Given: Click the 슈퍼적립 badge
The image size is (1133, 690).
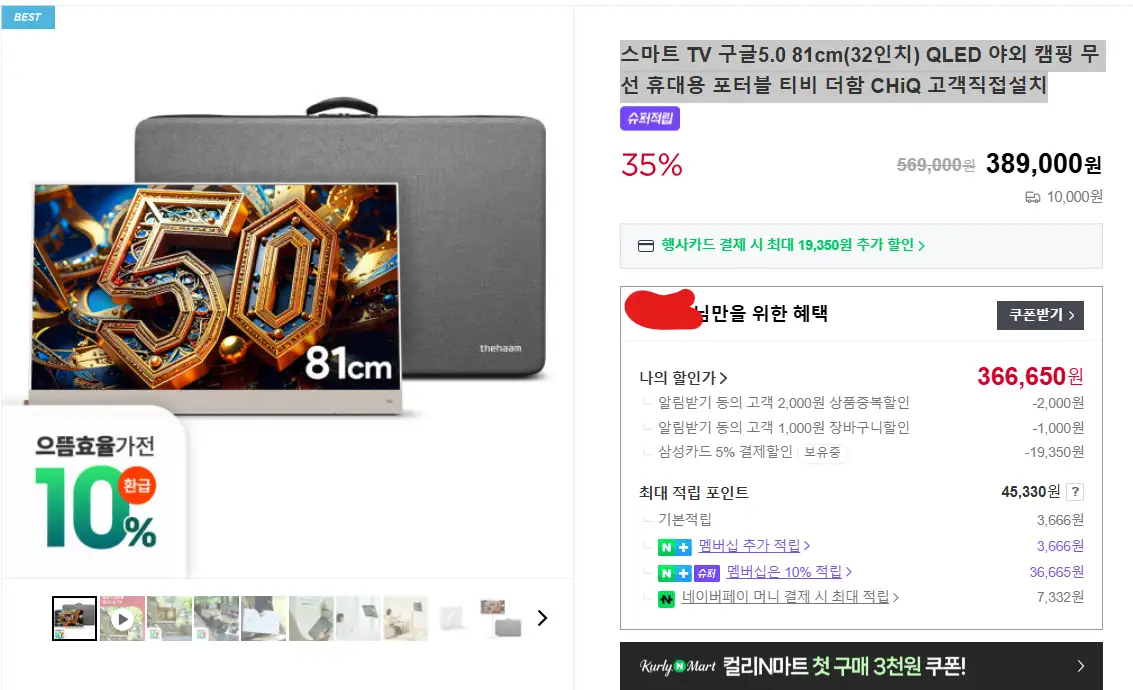Looking at the screenshot, I should click(x=650, y=119).
